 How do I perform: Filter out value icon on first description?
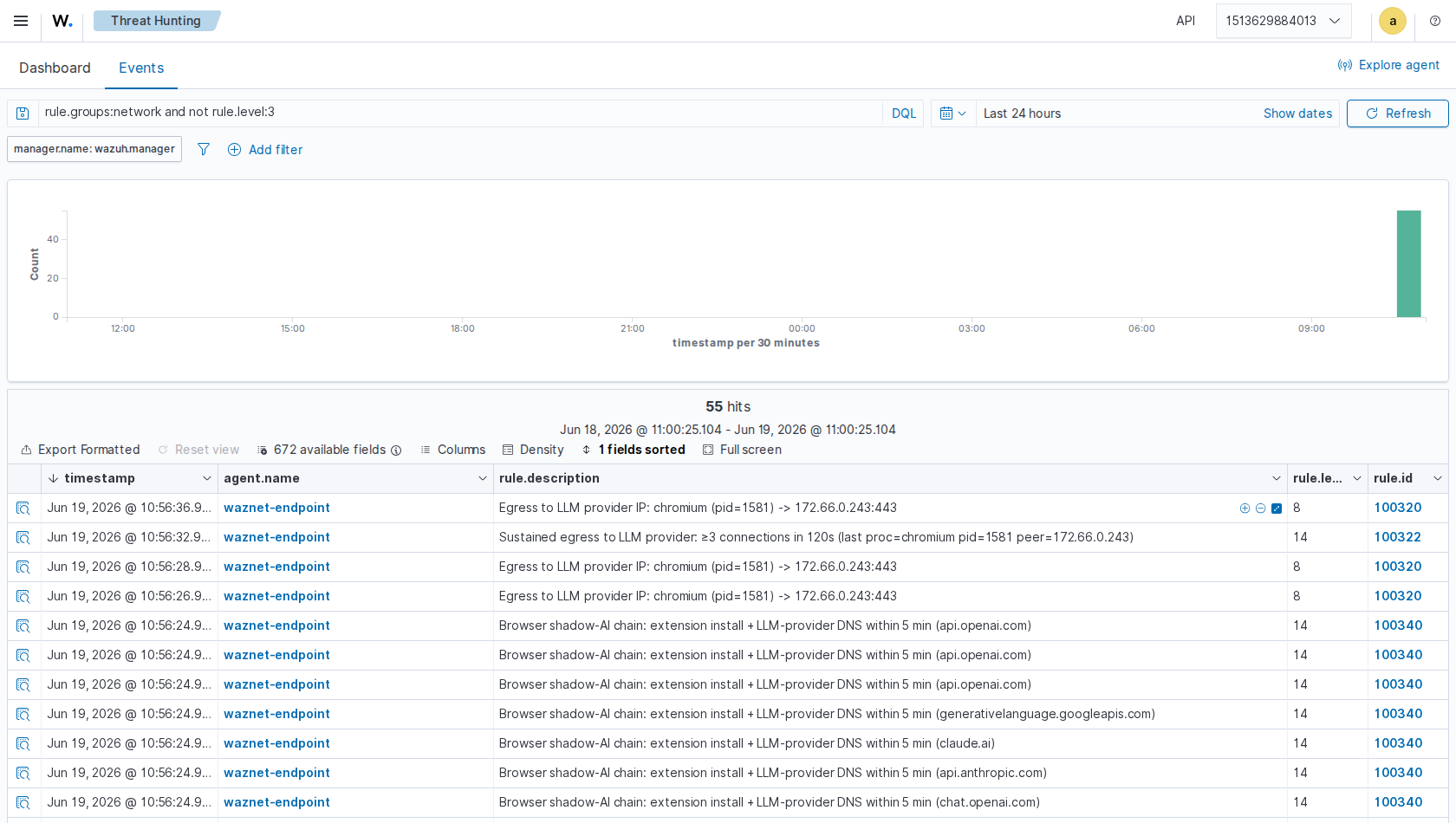click(x=1260, y=509)
